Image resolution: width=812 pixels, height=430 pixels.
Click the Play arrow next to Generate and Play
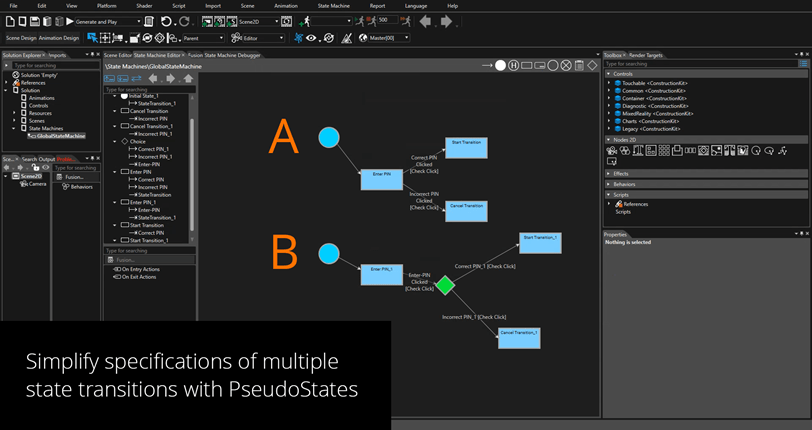click(70, 21)
